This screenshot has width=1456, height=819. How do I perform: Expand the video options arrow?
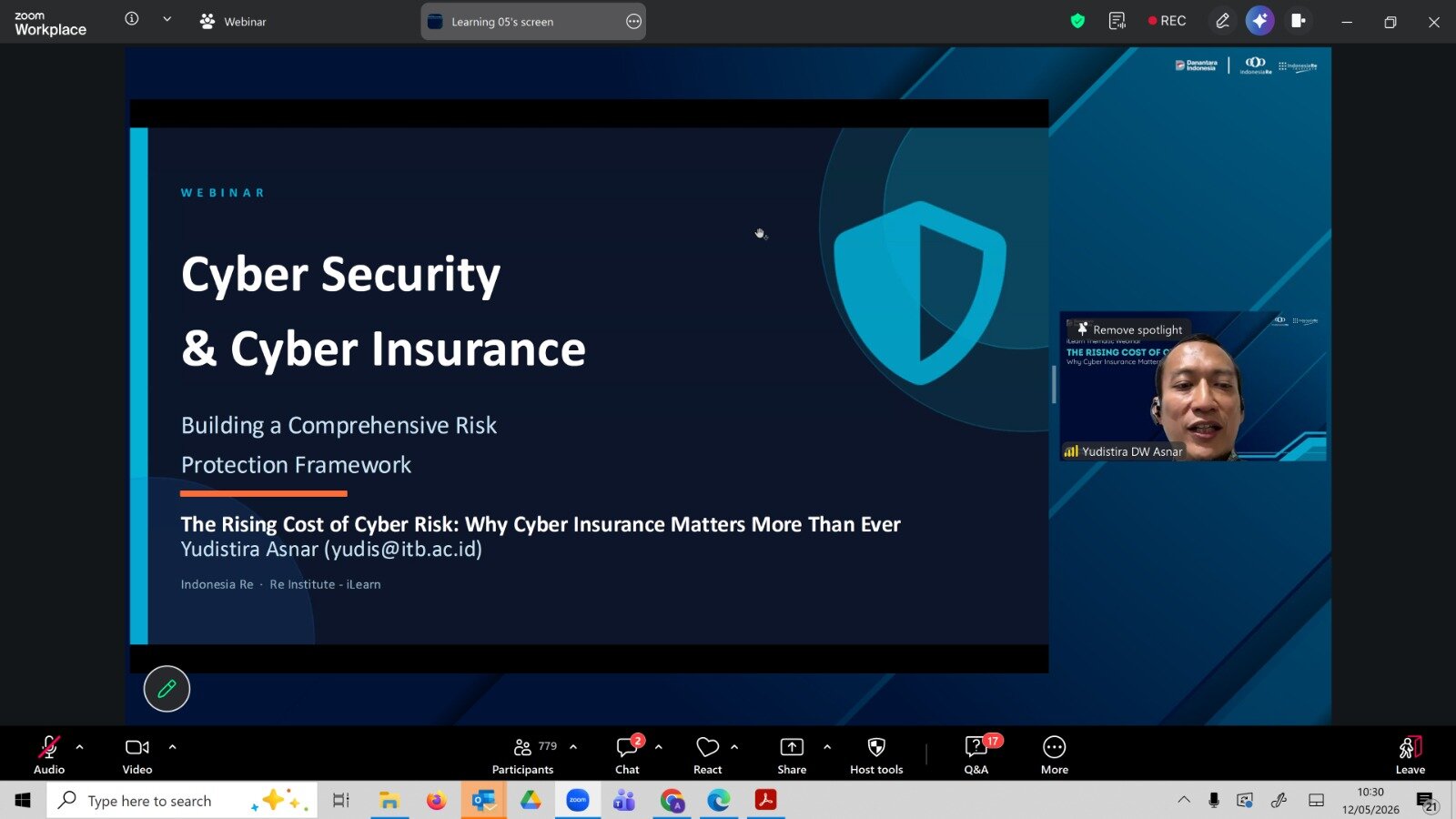172,747
